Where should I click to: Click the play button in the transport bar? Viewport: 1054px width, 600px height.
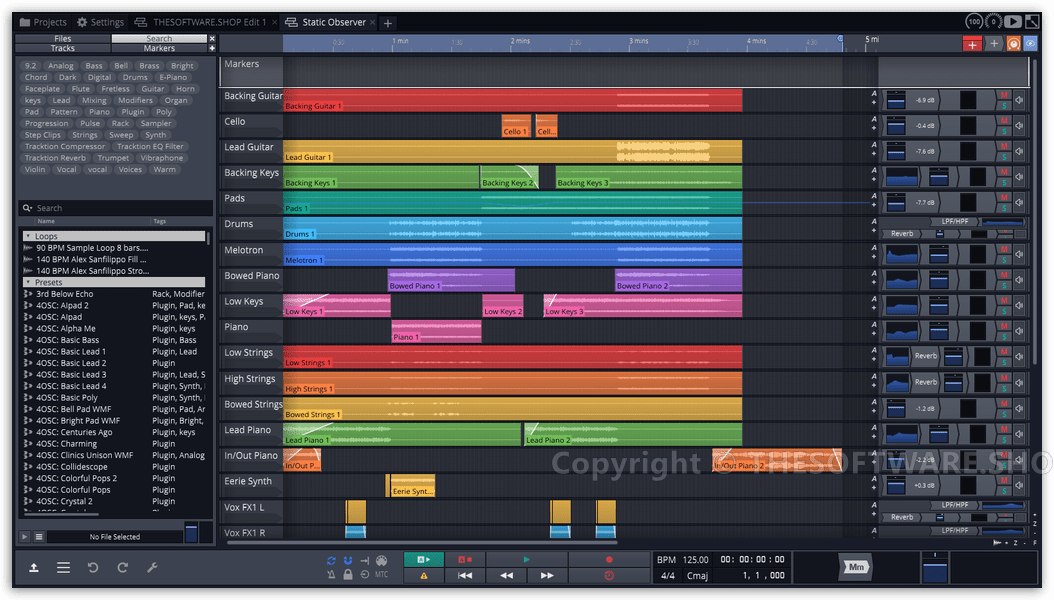(525, 558)
